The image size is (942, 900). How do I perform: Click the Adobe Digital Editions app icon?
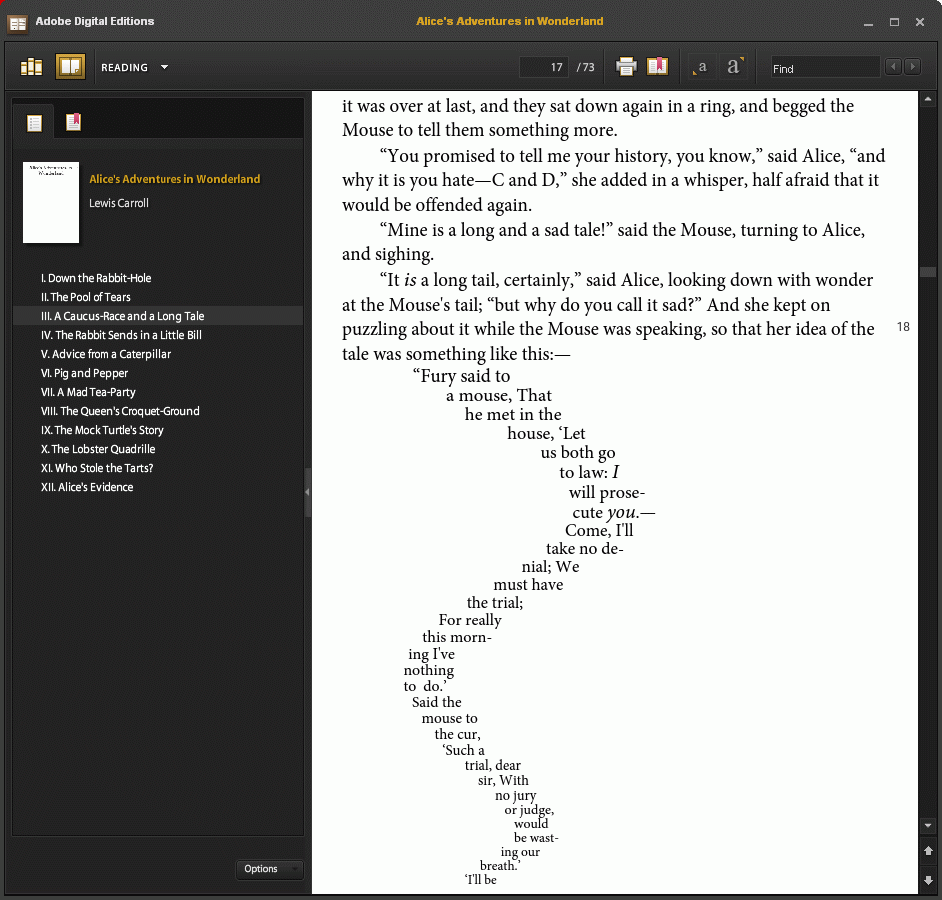tap(17, 23)
